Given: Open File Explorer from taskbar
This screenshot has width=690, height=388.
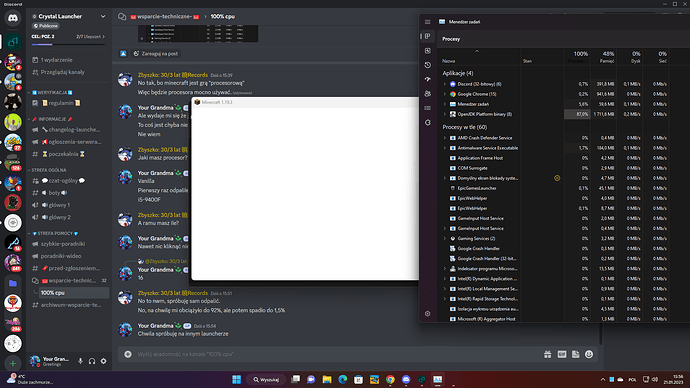Looking at the screenshot, I should click(x=327, y=379).
